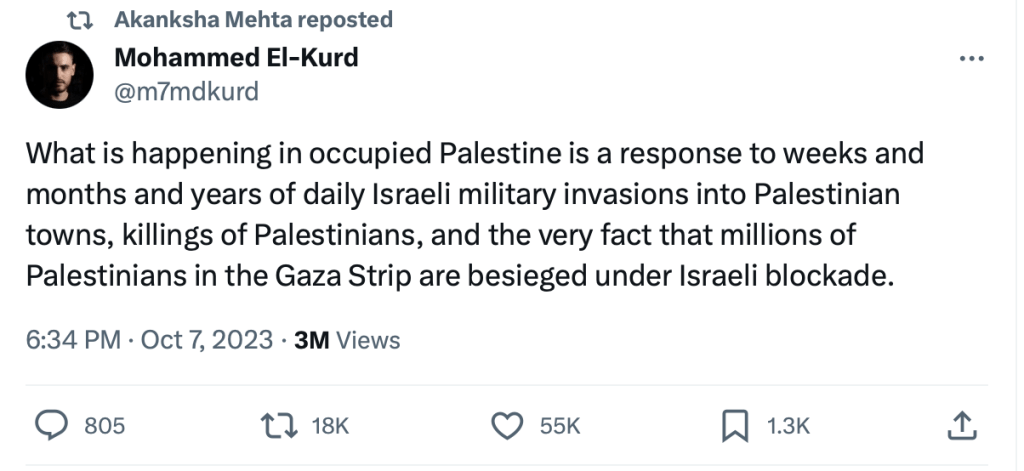The height and width of the screenshot is (471, 1024).
Task: Click the name Akanksha Mehta
Action: (191, 19)
